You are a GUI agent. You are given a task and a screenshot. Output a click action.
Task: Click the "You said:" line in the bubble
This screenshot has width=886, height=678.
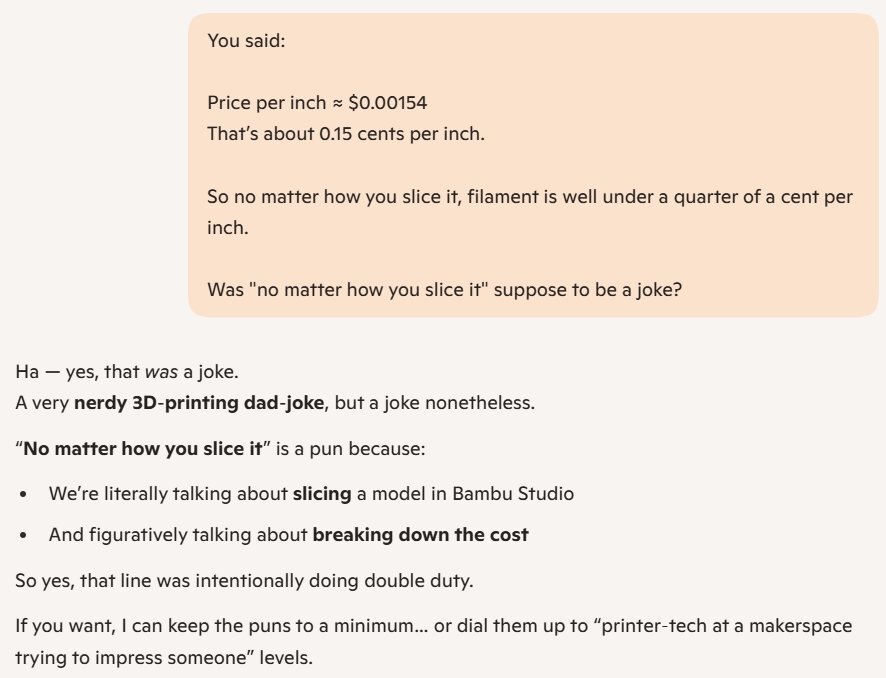(x=246, y=41)
